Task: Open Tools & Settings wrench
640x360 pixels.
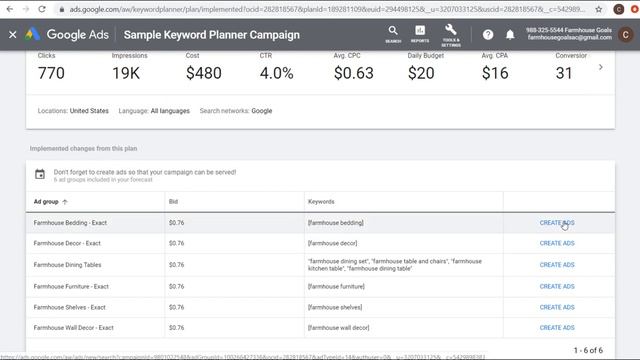Action: tap(451, 35)
